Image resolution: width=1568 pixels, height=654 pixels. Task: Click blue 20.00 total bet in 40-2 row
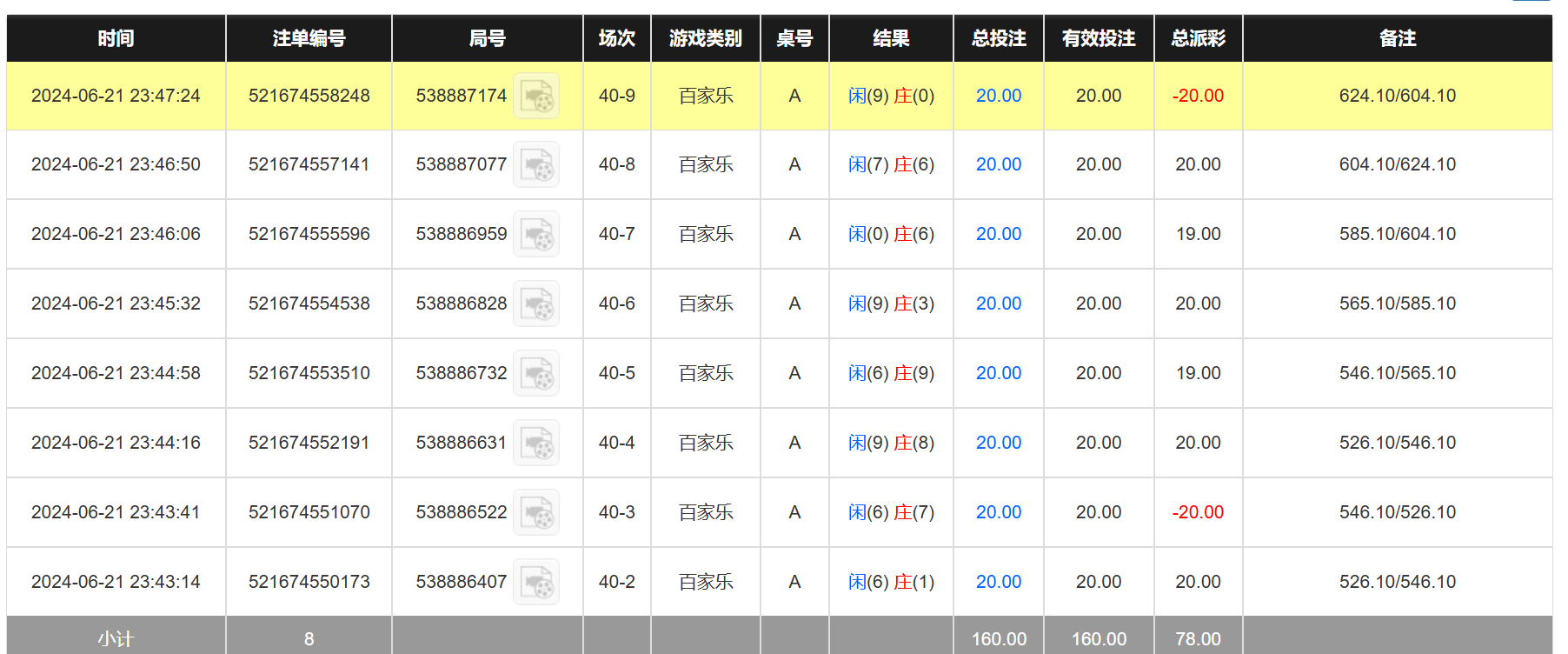998,582
